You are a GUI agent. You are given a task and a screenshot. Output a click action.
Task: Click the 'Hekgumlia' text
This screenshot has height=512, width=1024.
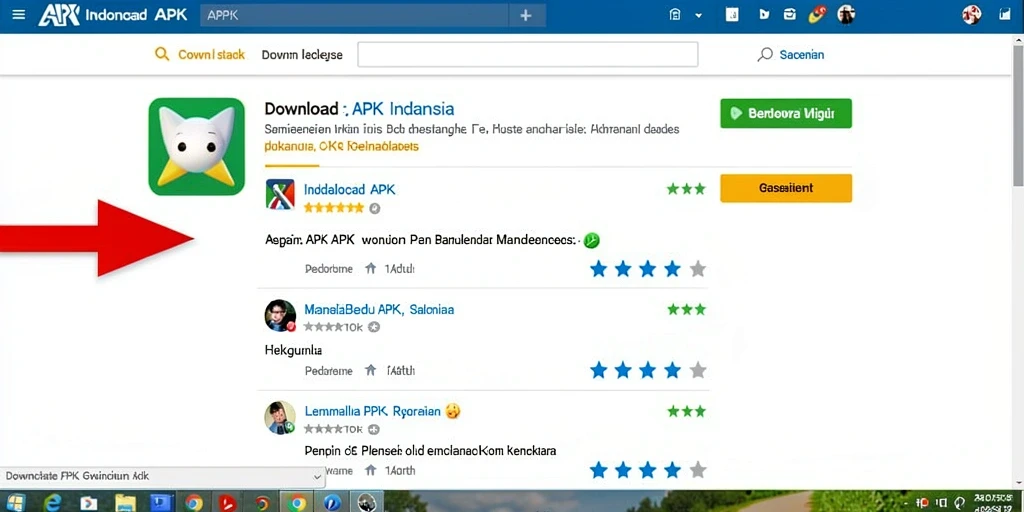(x=293, y=350)
